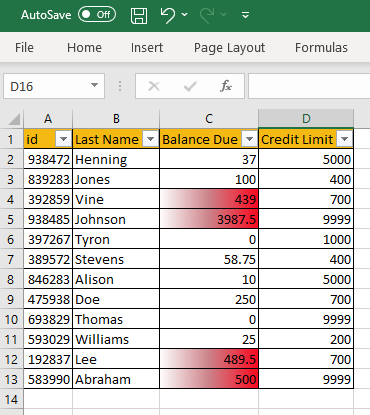The image size is (370, 415).
Task: Switch to the Home tab
Action: [x=84, y=48]
